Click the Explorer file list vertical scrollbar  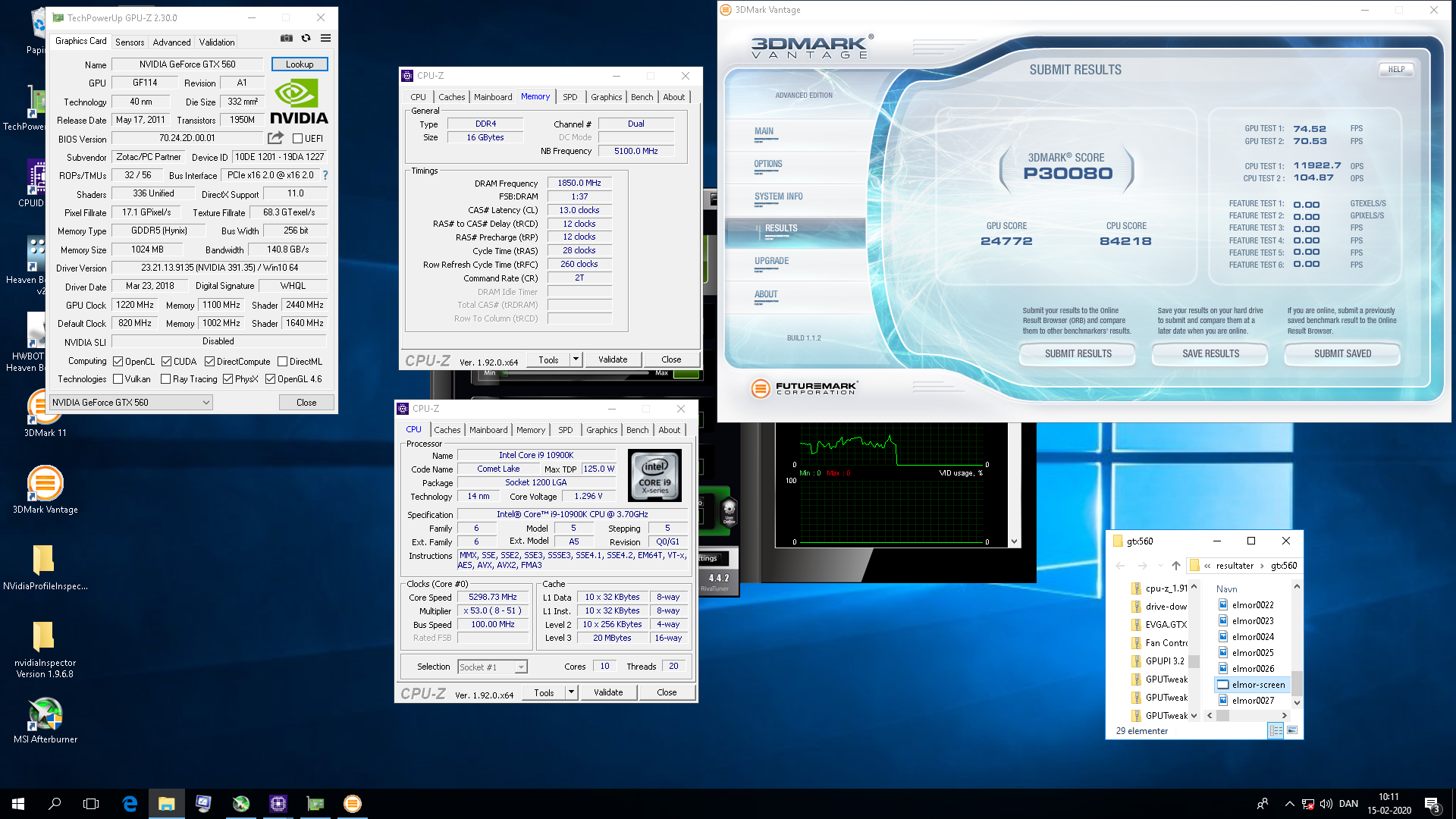pyautogui.click(x=1297, y=645)
